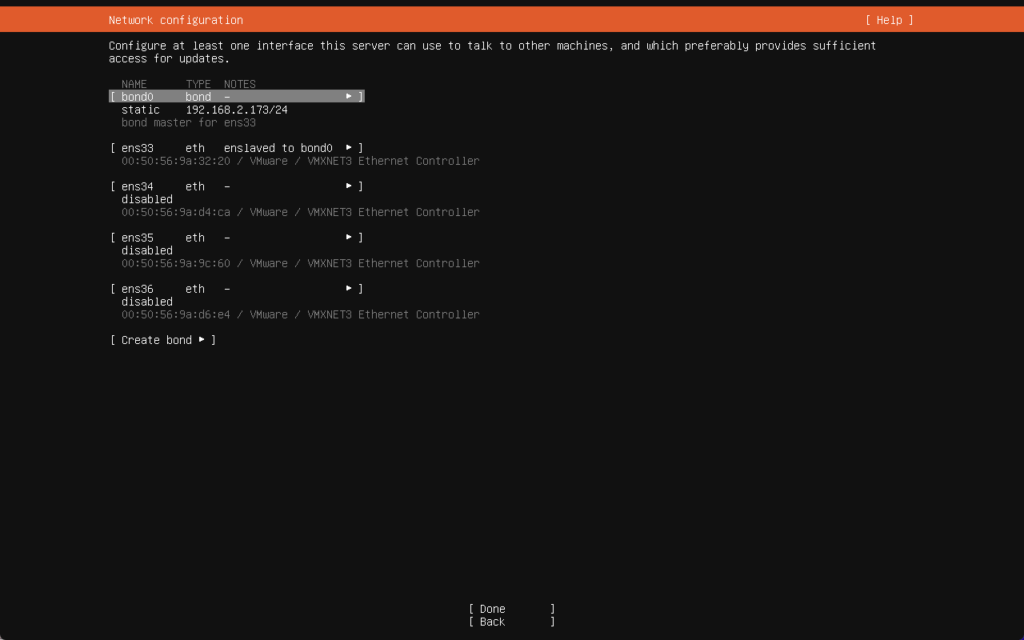The height and width of the screenshot is (640, 1024).
Task: Open the ens36 arrow submenu
Action: [349, 289]
